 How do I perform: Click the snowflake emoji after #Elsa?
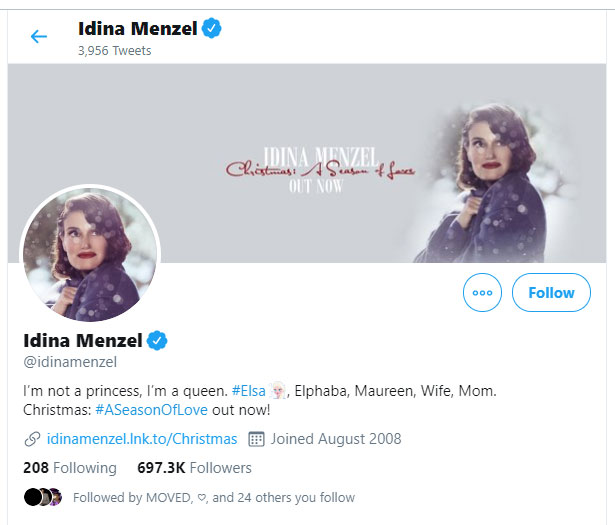click(278, 391)
